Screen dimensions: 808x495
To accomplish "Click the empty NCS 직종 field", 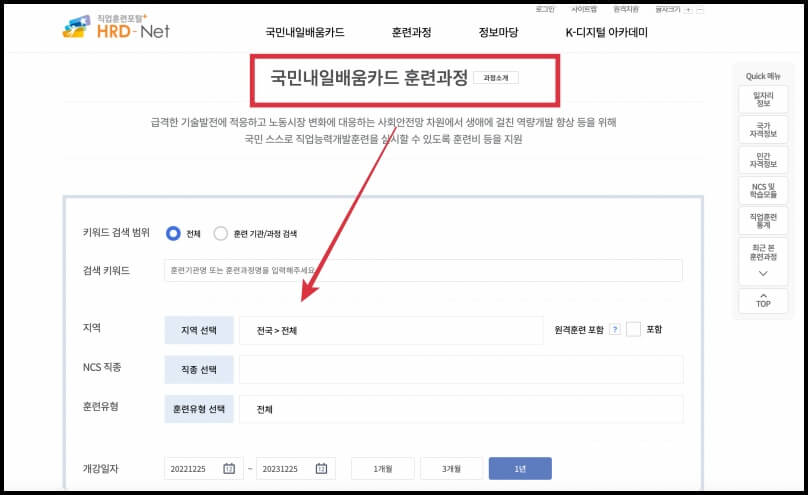I will point(461,369).
